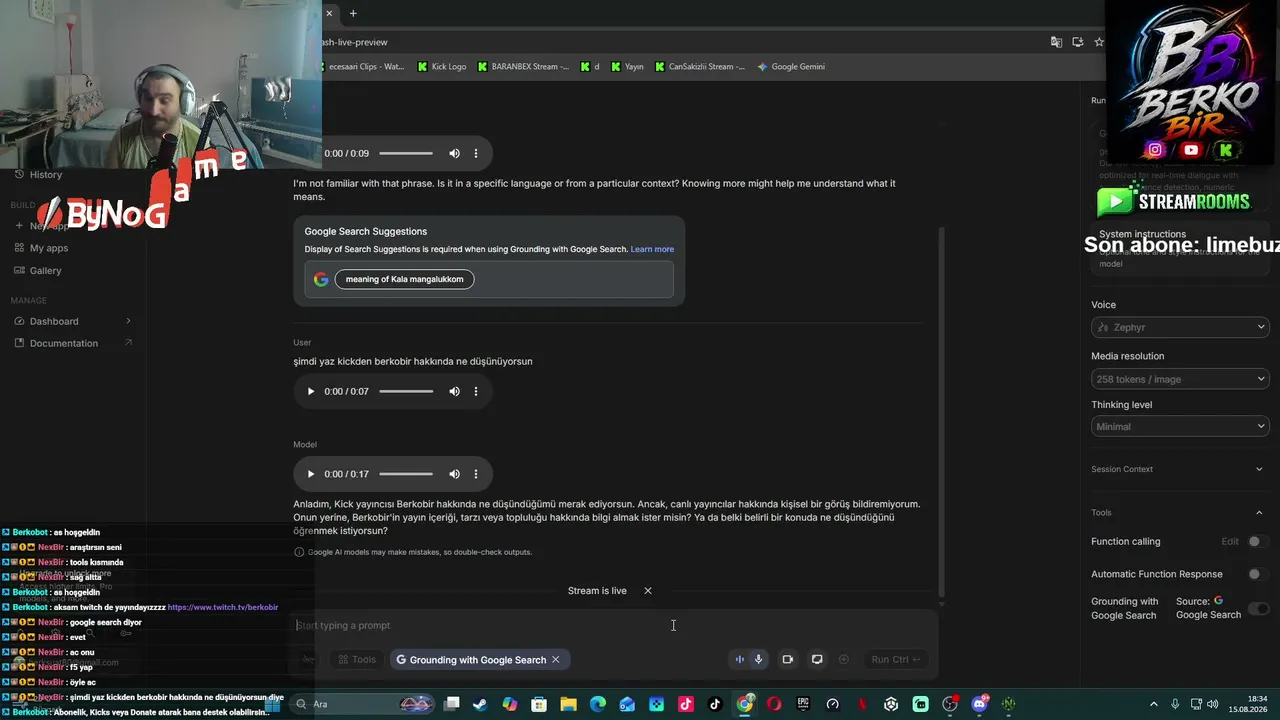This screenshot has height=720, width=1280.
Task: Open the CanSakizlii Stream bookmark
Action: [x=700, y=67]
